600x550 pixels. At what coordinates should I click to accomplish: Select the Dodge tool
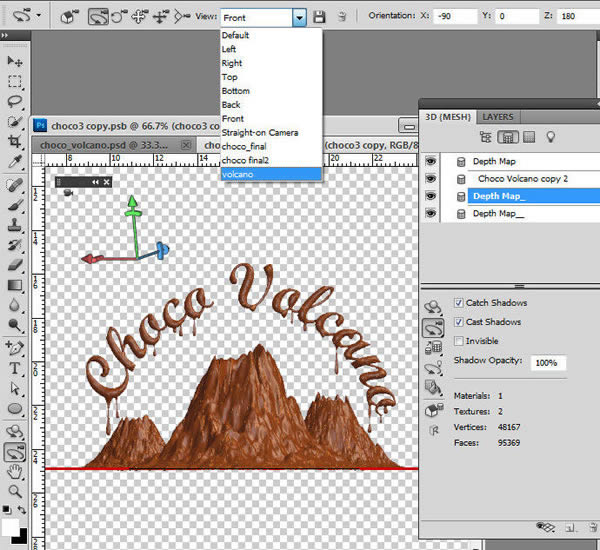coord(15,325)
